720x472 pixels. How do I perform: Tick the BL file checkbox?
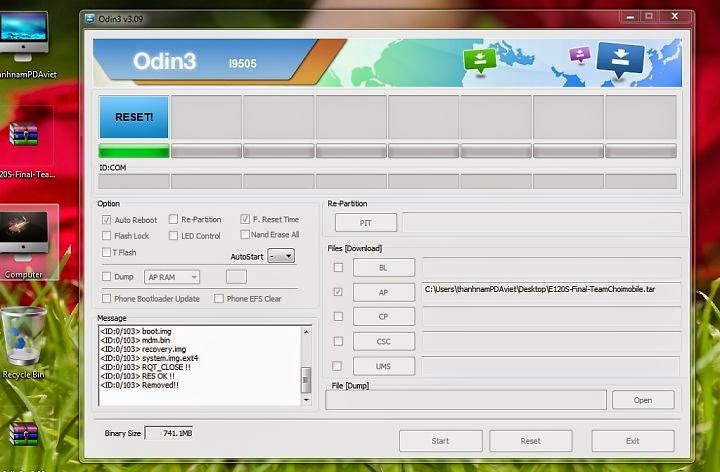coord(338,267)
